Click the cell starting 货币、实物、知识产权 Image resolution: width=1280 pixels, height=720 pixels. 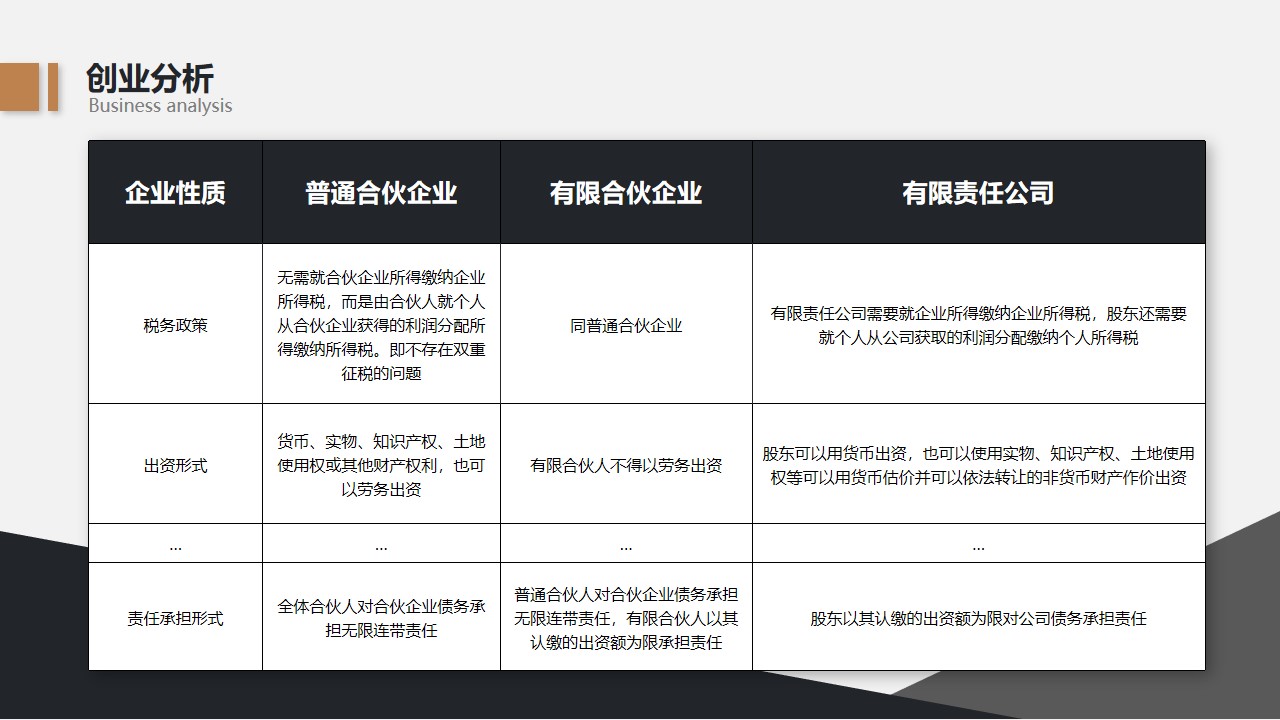381,465
